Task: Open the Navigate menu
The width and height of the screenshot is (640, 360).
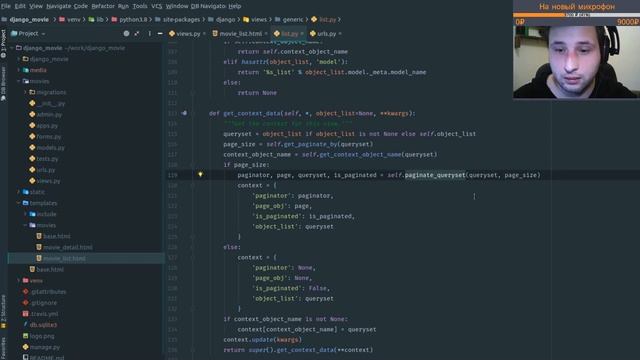Action: tap(58, 6)
